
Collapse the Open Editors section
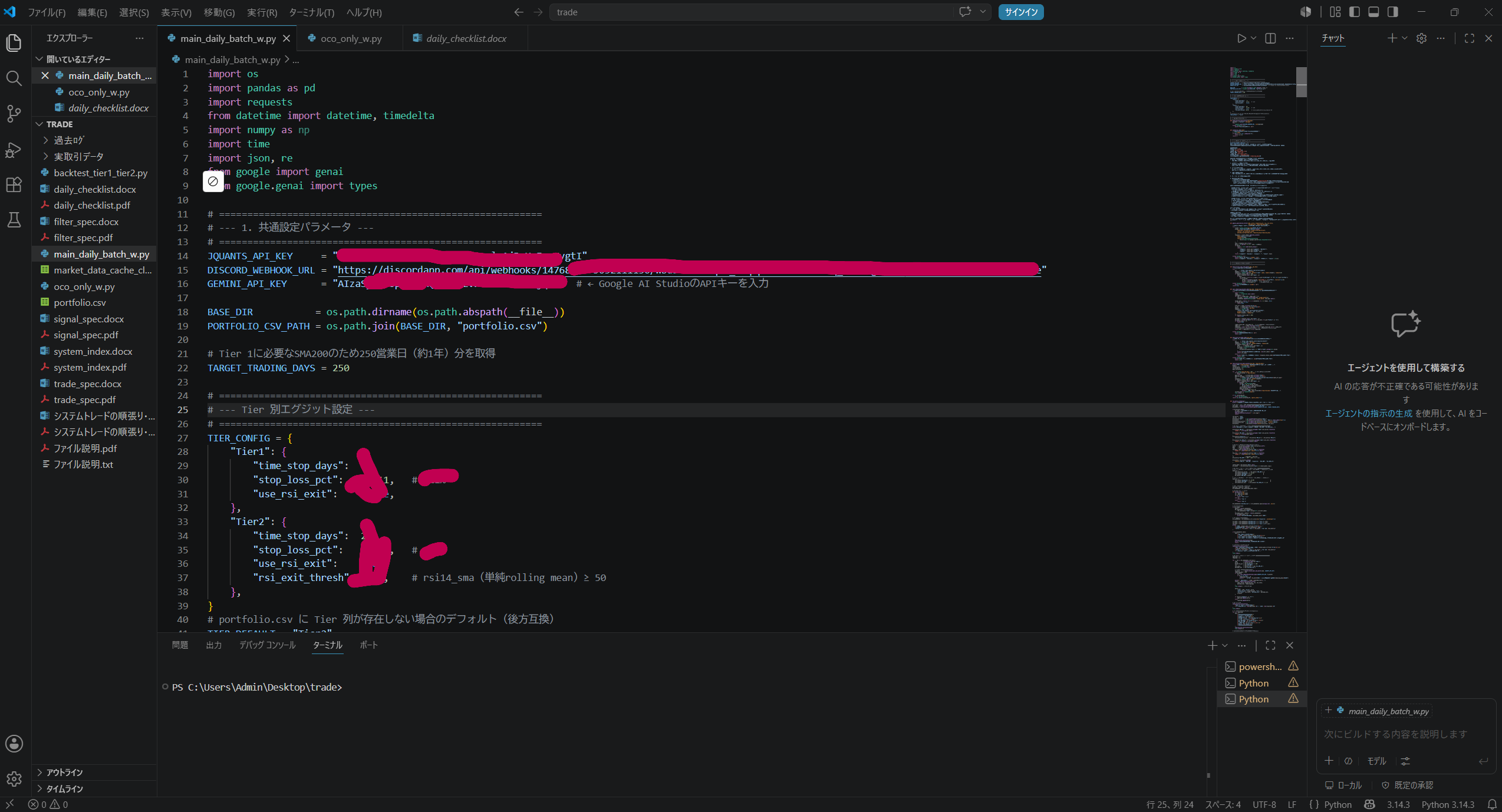click(x=39, y=59)
